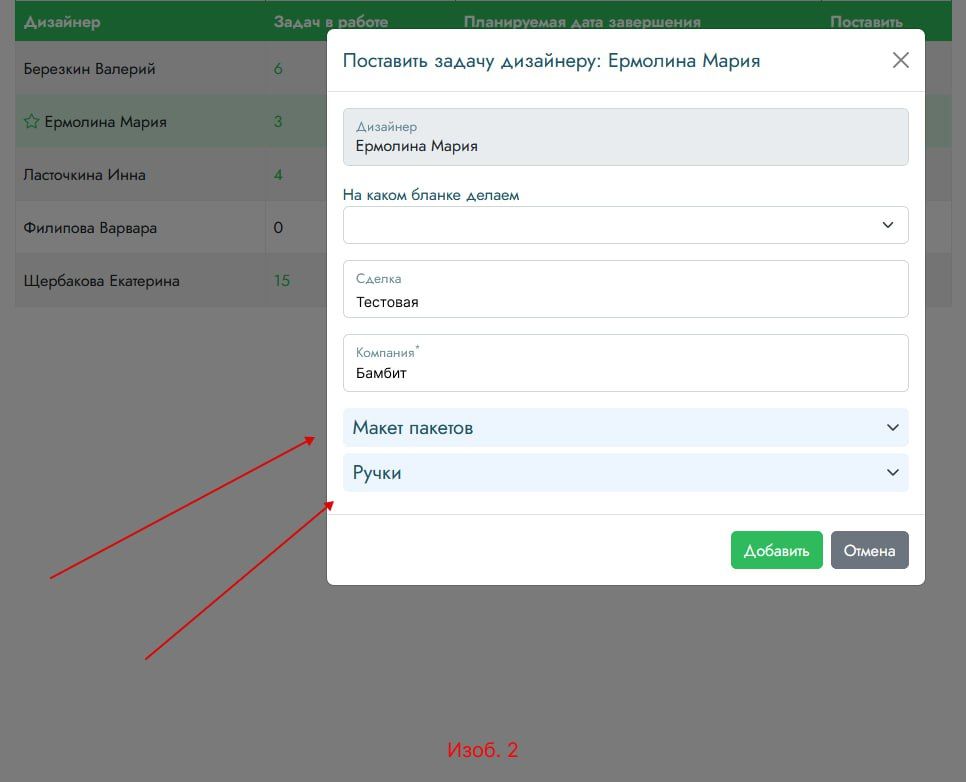Screen dimensions: 966x782
Task: Open the 'На каком бланке делаем' dropdown
Action: 625,225
